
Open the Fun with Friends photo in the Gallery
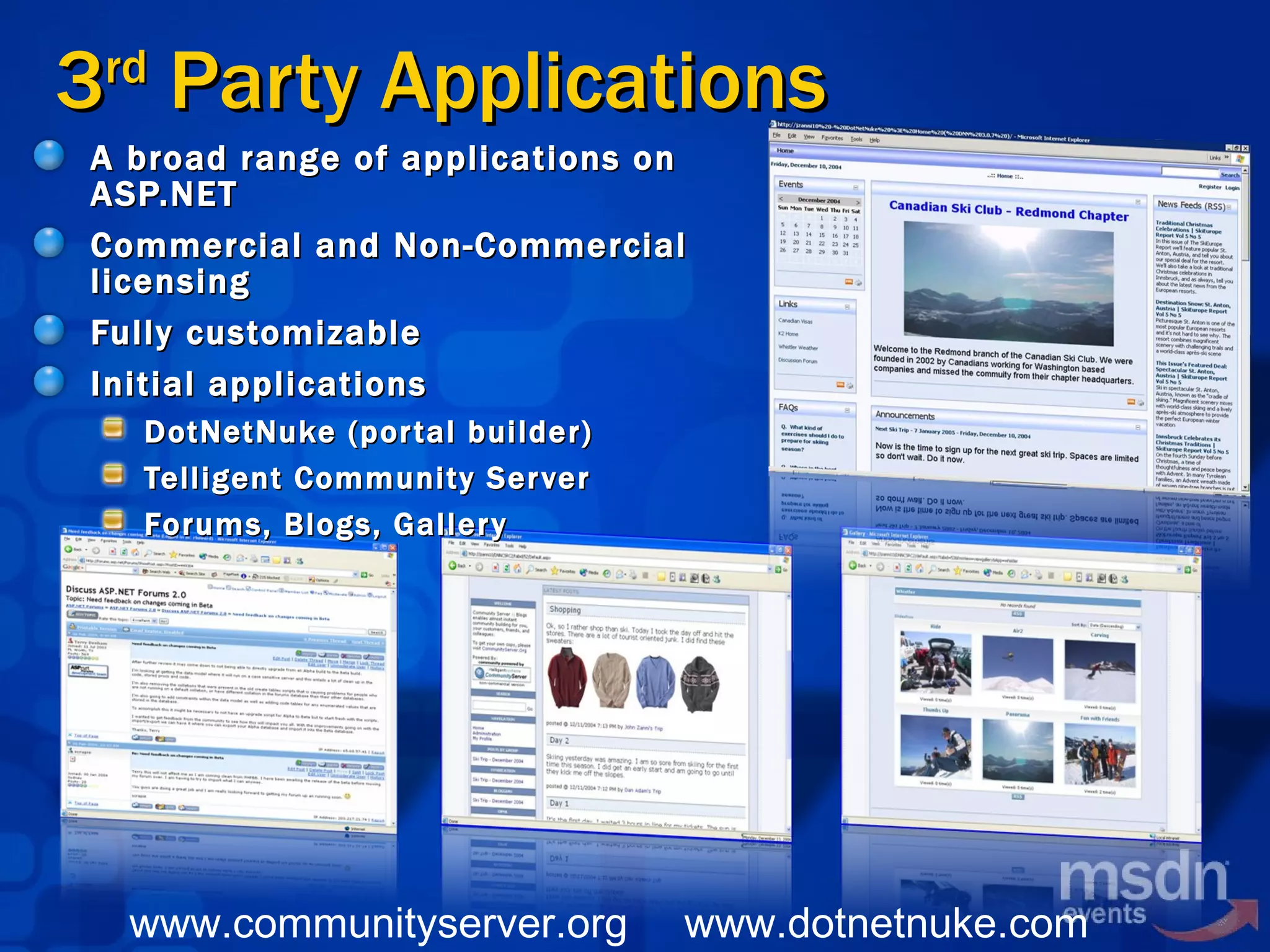pyautogui.click(x=1099, y=754)
